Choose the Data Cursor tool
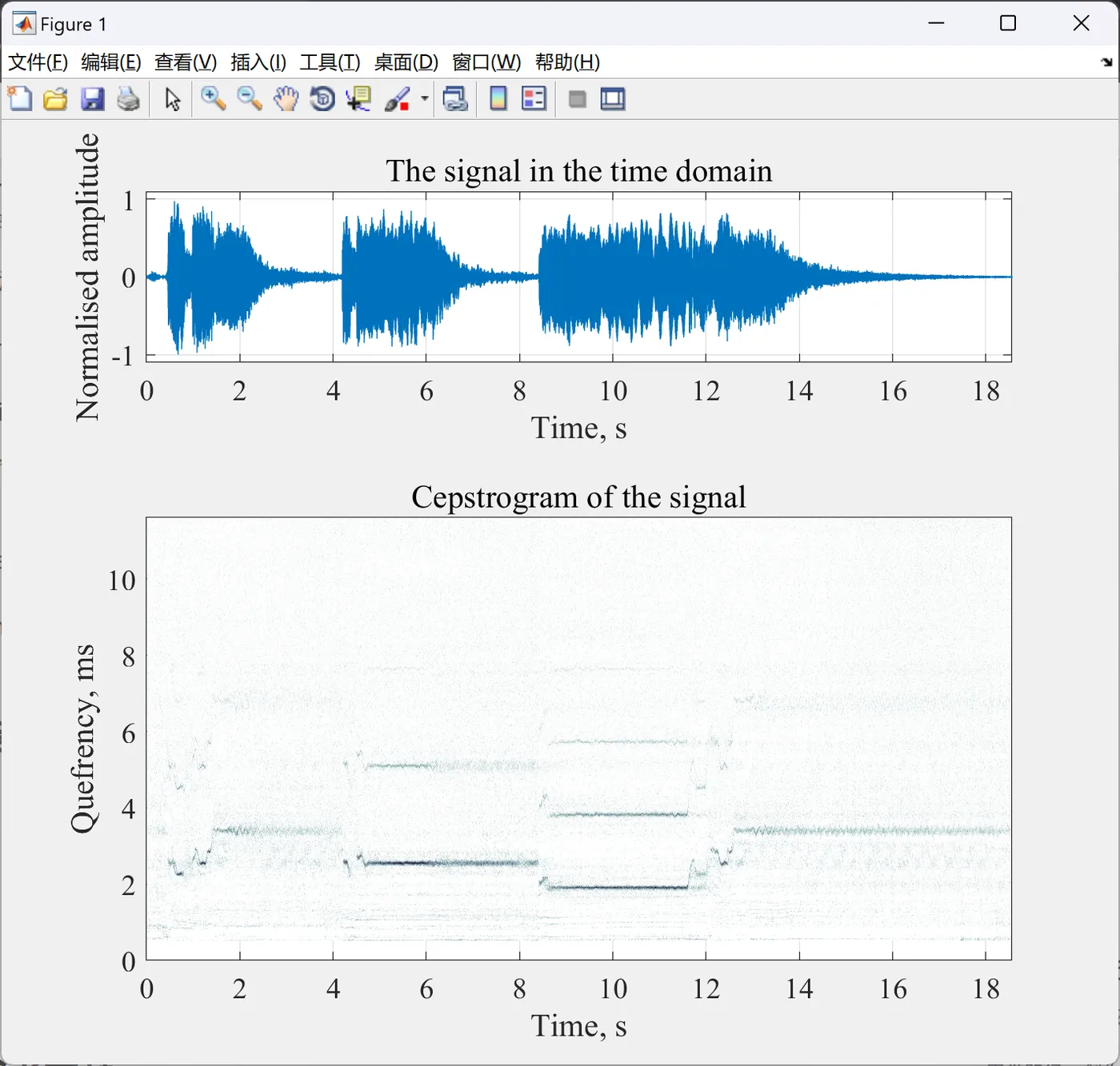 click(x=358, y=99)
